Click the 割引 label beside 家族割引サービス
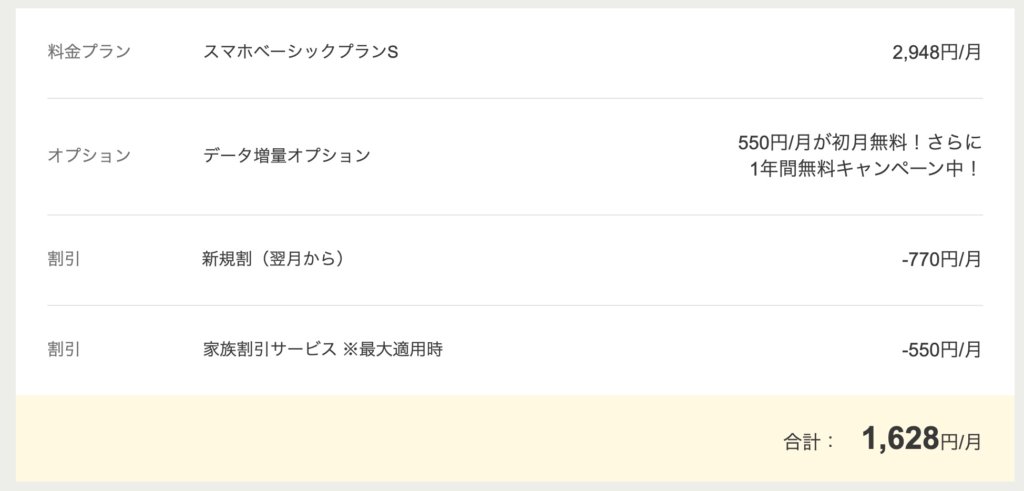1024x491 pixels. [x=64, y=349]
